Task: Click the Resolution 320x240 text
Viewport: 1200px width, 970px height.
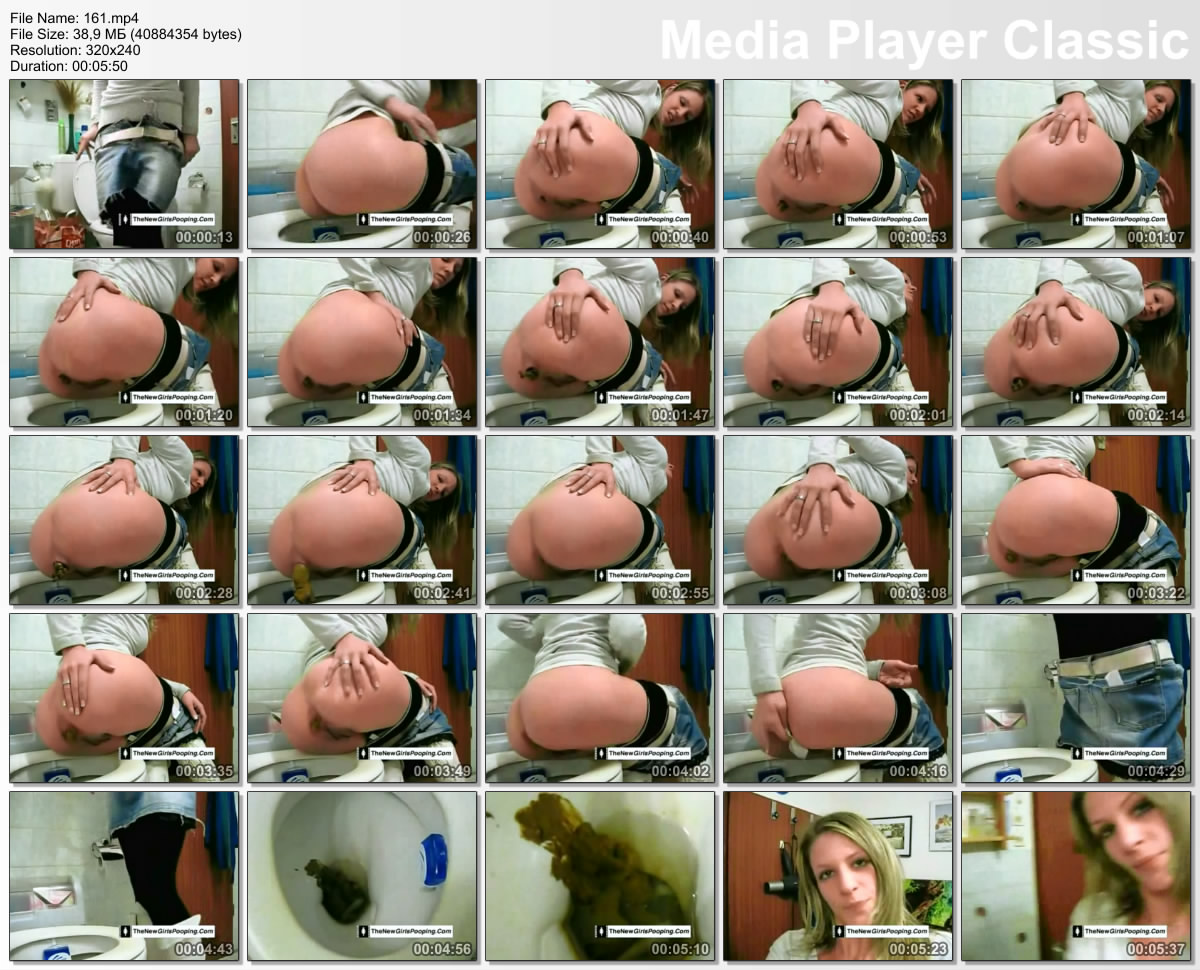Action: click(x=74, y=50)
